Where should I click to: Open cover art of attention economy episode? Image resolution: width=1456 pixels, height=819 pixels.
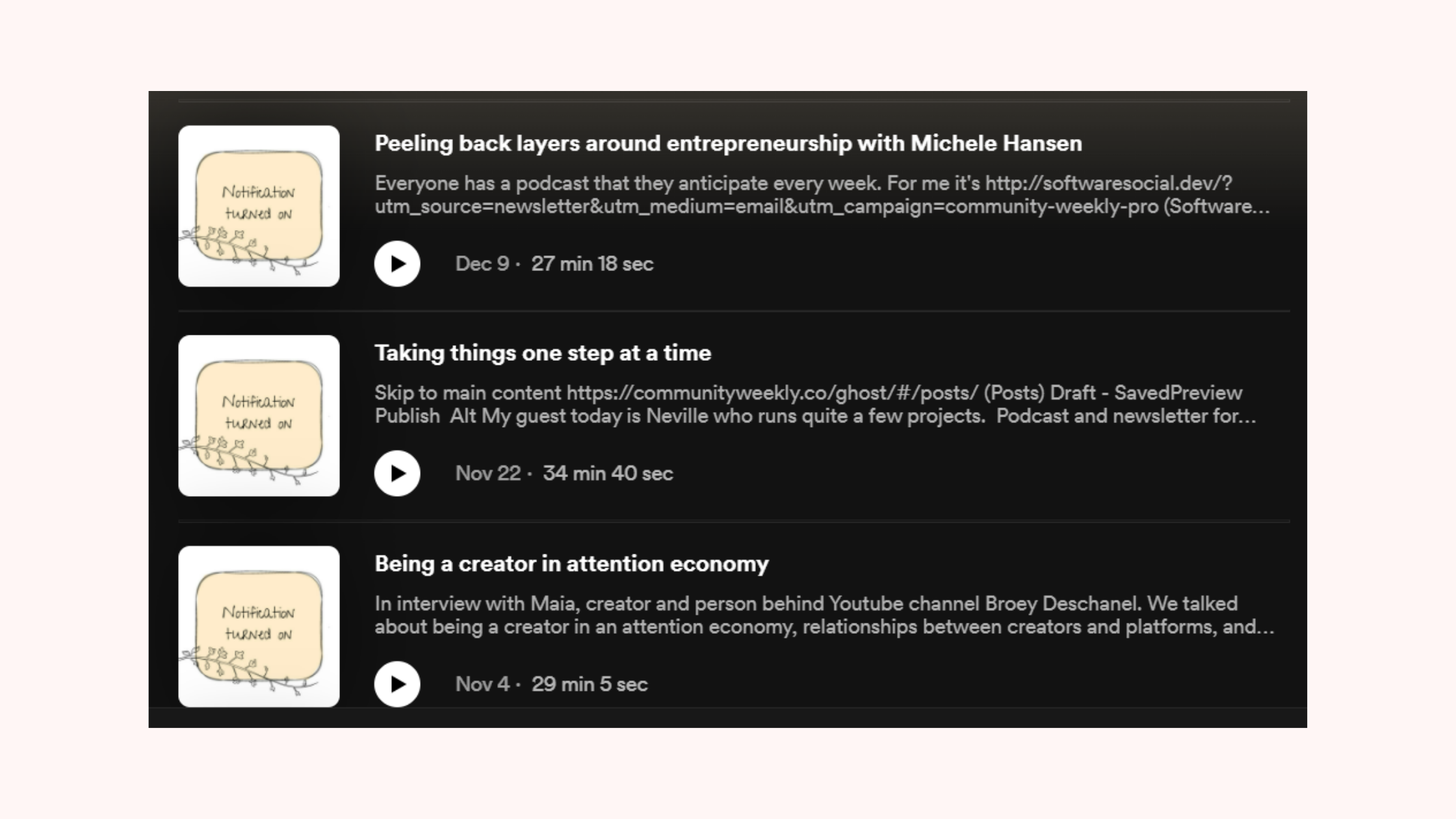coord(259,627)
